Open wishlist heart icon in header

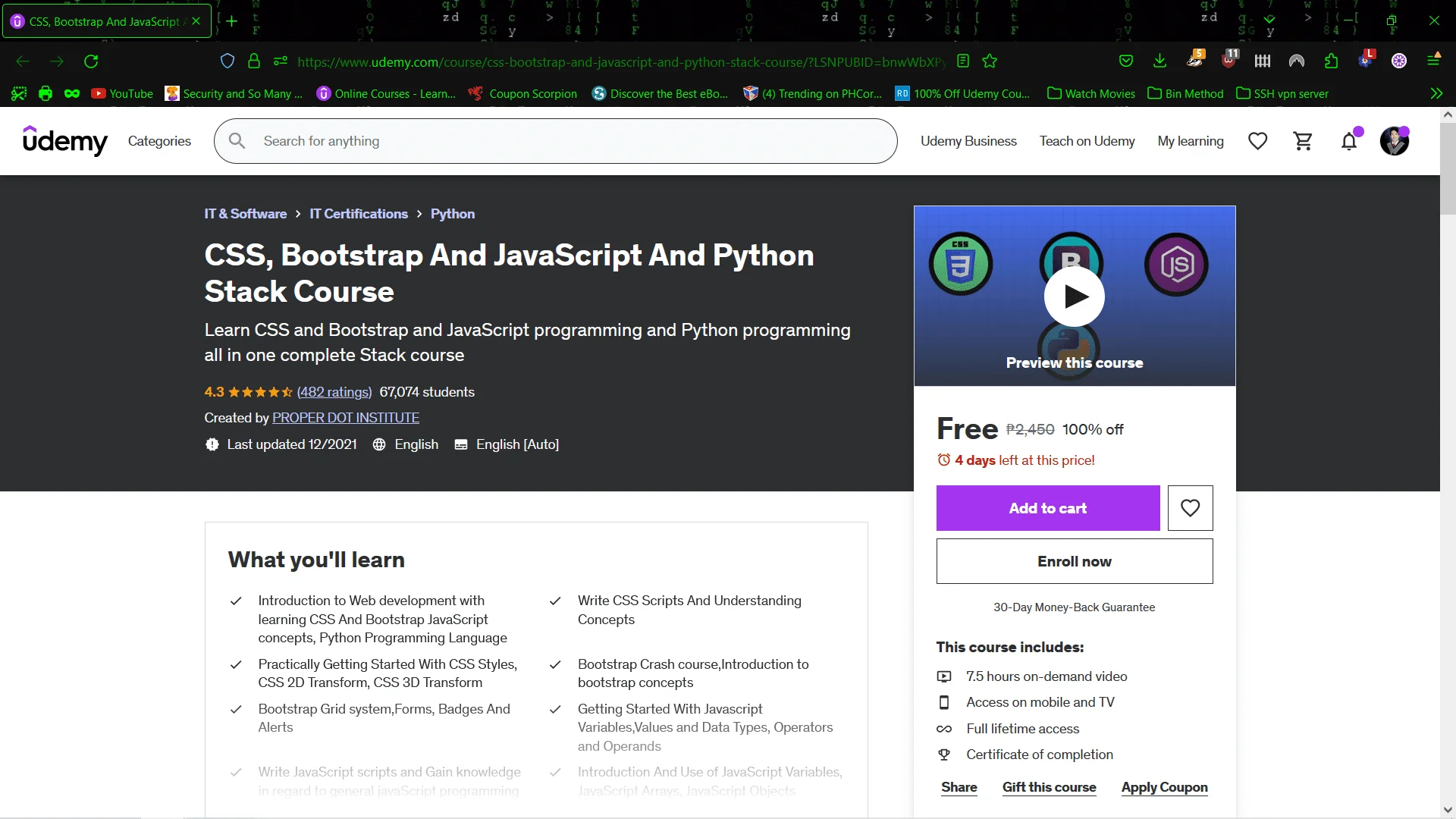[1257, 141]
